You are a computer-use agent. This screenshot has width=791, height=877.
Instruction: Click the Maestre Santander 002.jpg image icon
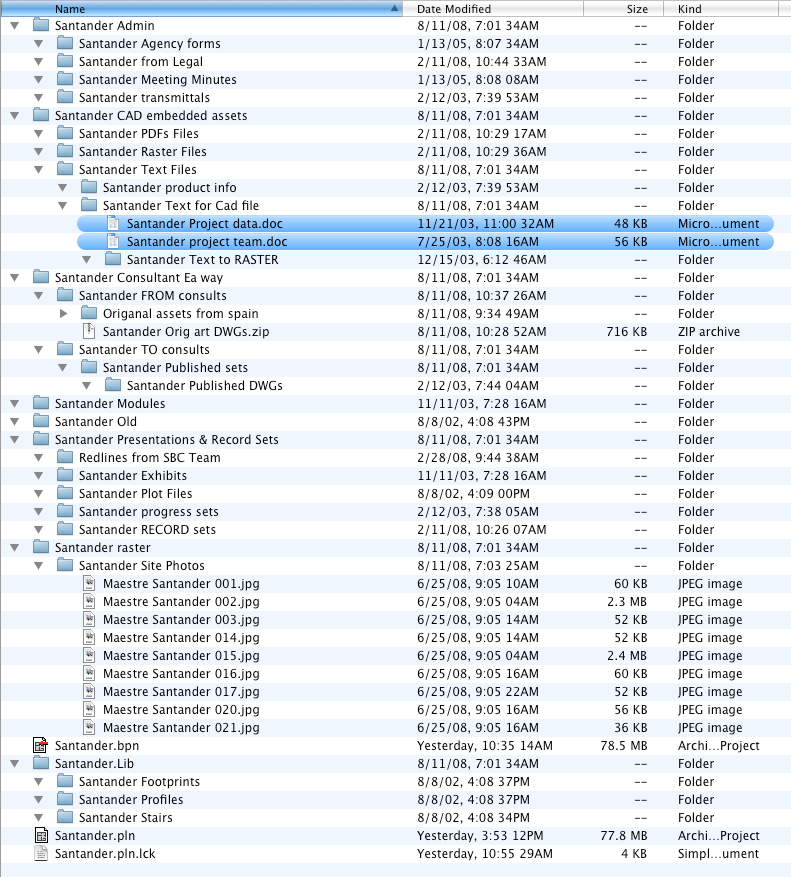(x=89, y=601)
